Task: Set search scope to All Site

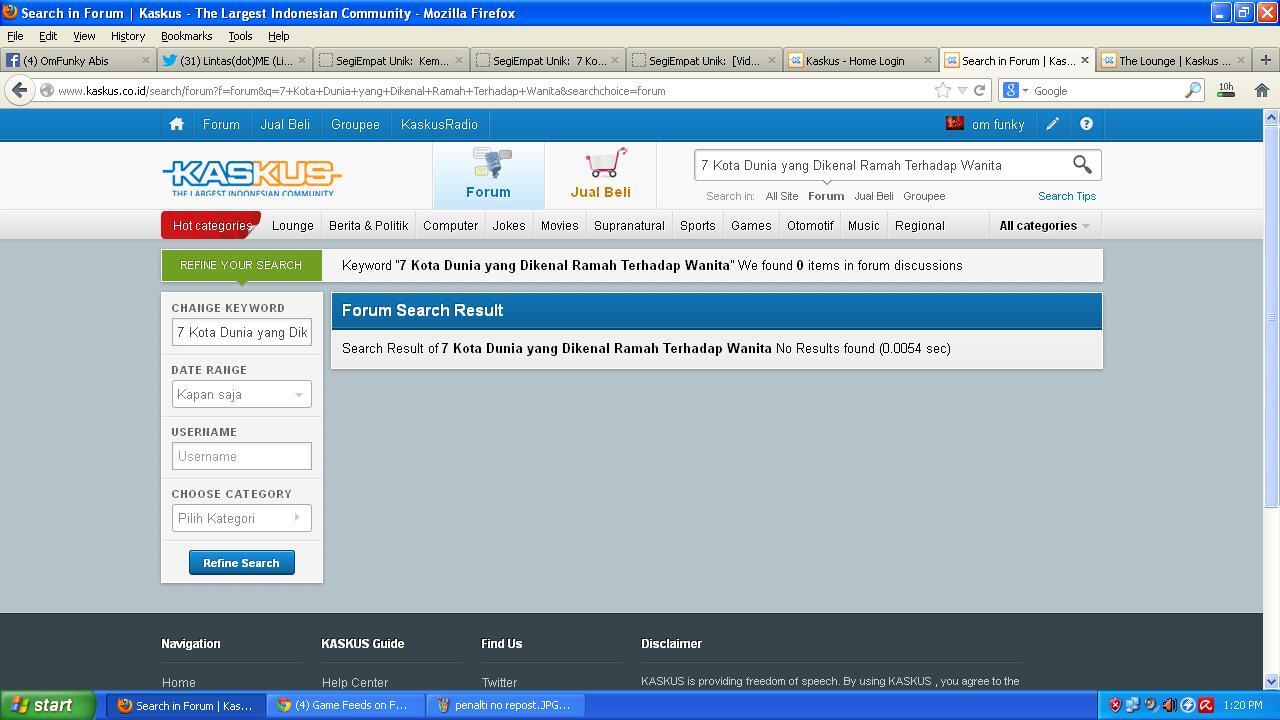Action: 782,196
